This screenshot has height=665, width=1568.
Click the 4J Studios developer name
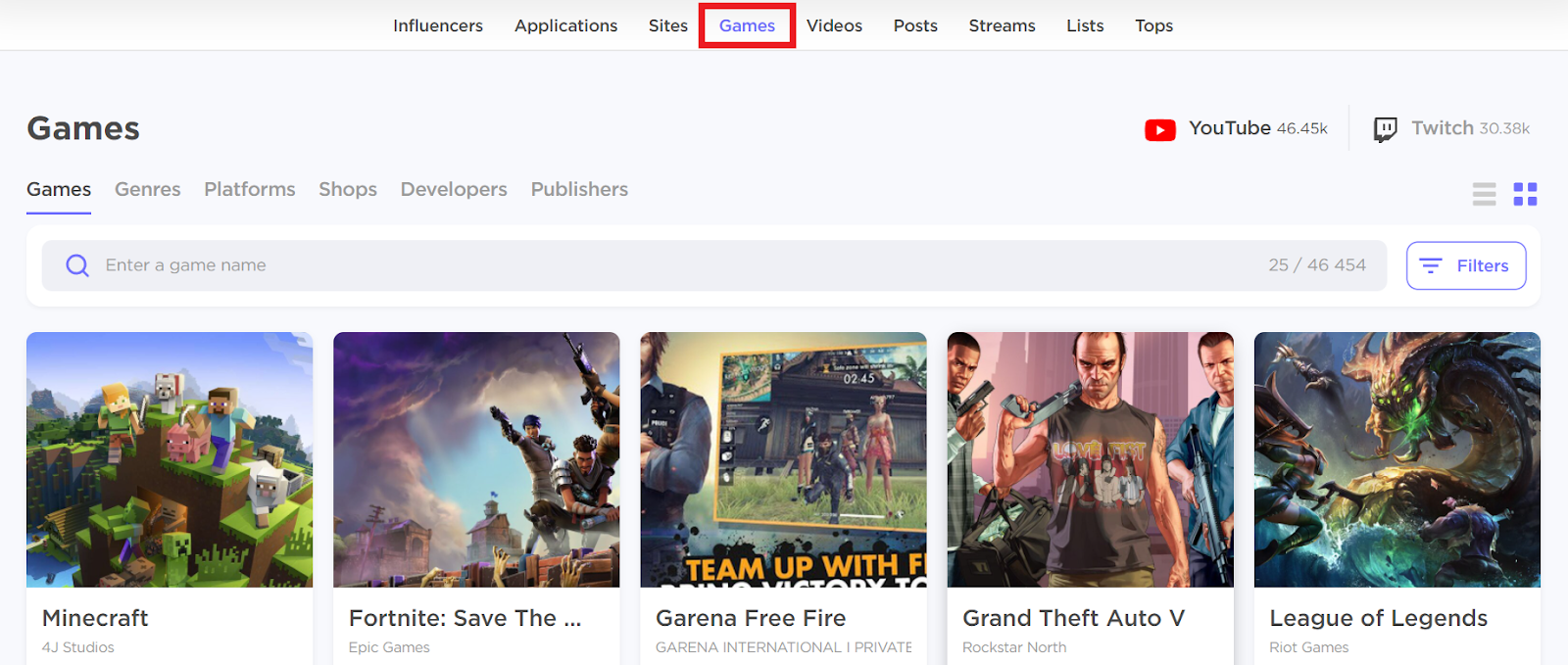[78, 647]
